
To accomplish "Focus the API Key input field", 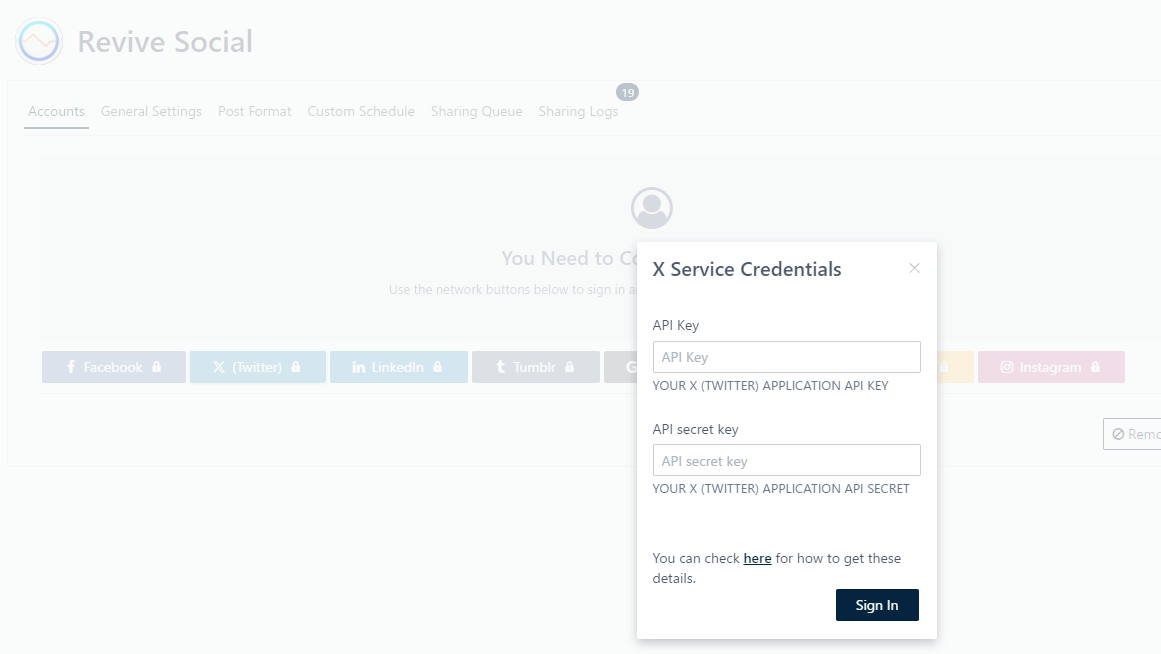I will pyautogui.click(x=786, y=357).
